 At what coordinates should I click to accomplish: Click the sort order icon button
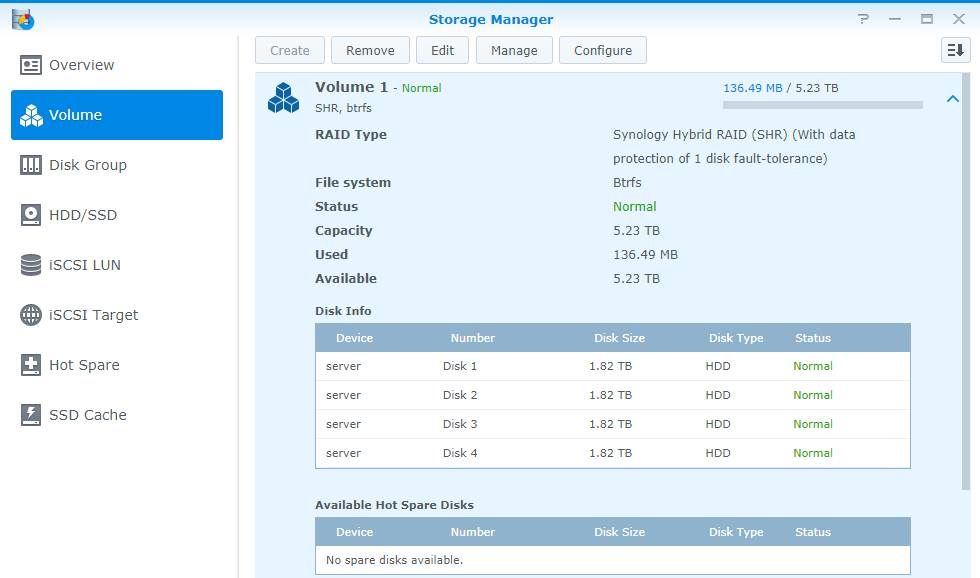pyautogui.click(x=956, y=50)
